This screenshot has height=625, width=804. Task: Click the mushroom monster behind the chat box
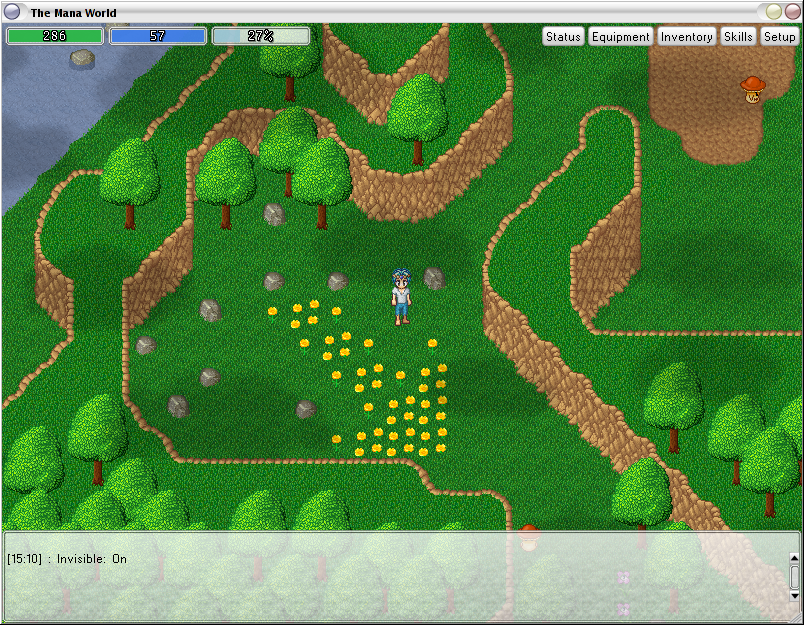(529, 537)
